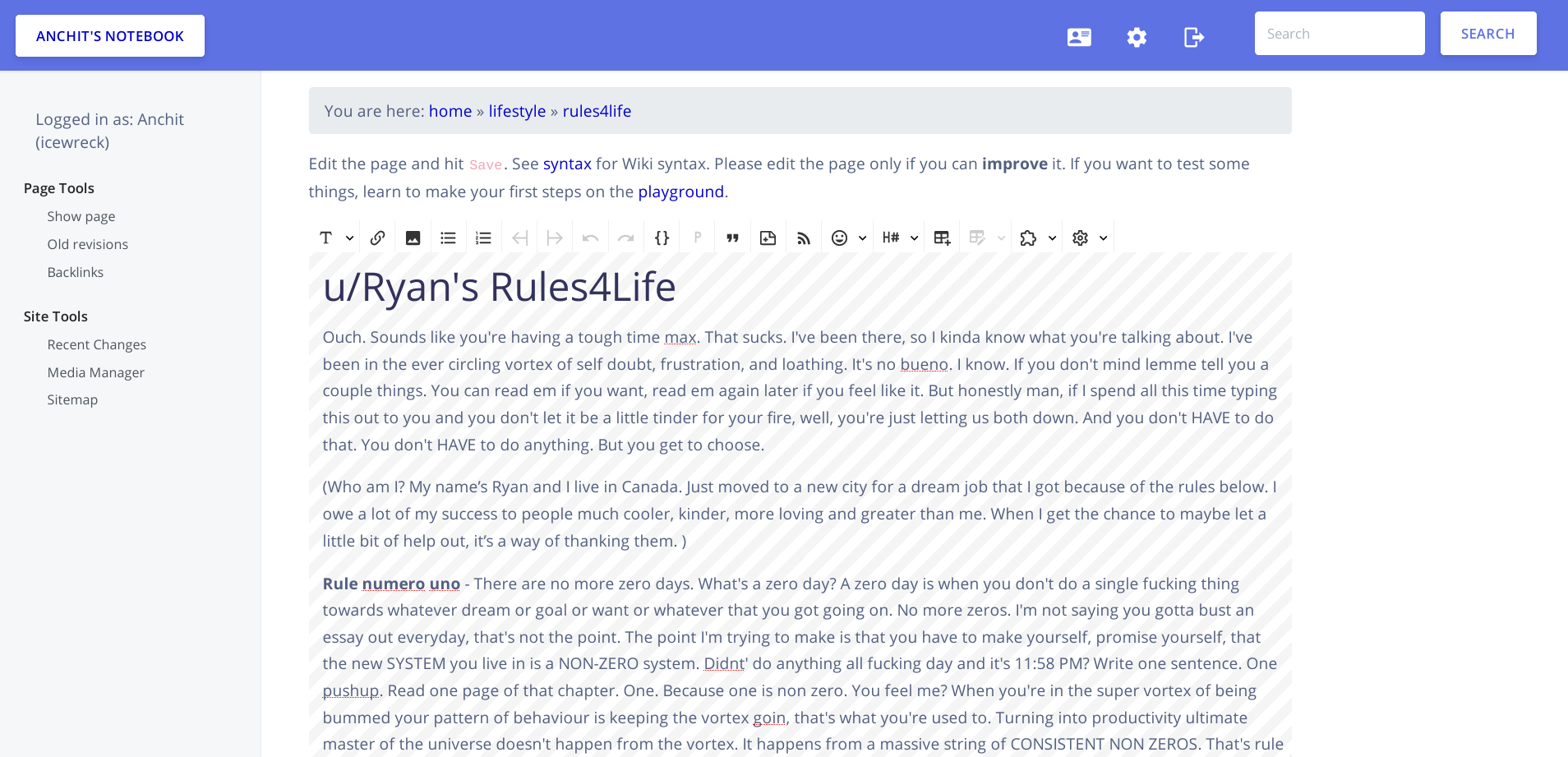Viewport: 1568px width, 757px height.
Task: Open the plugins puzzle-piece icon
Action: [x=1028, y=238]
